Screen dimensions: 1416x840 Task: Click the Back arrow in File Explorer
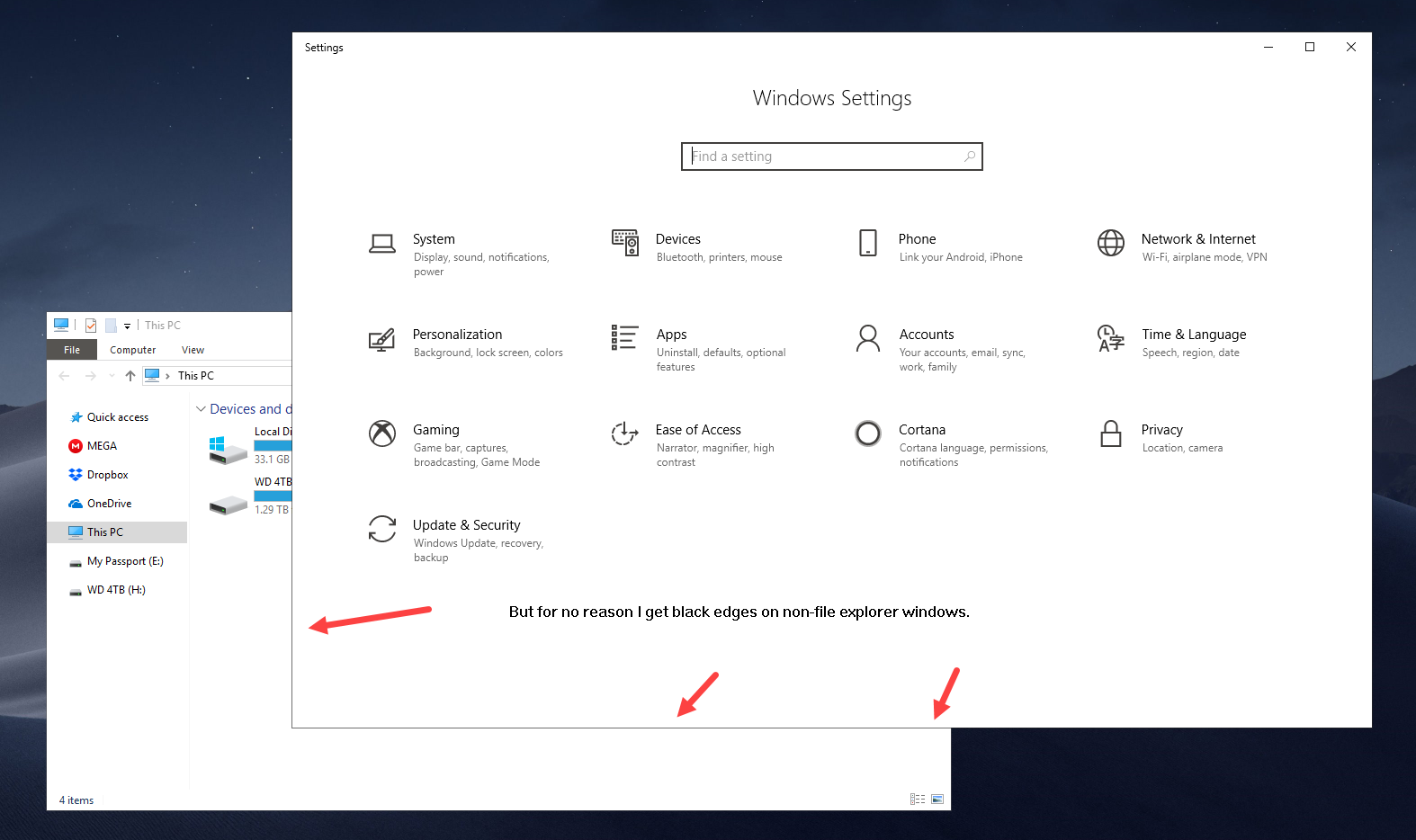coord(64,376)
